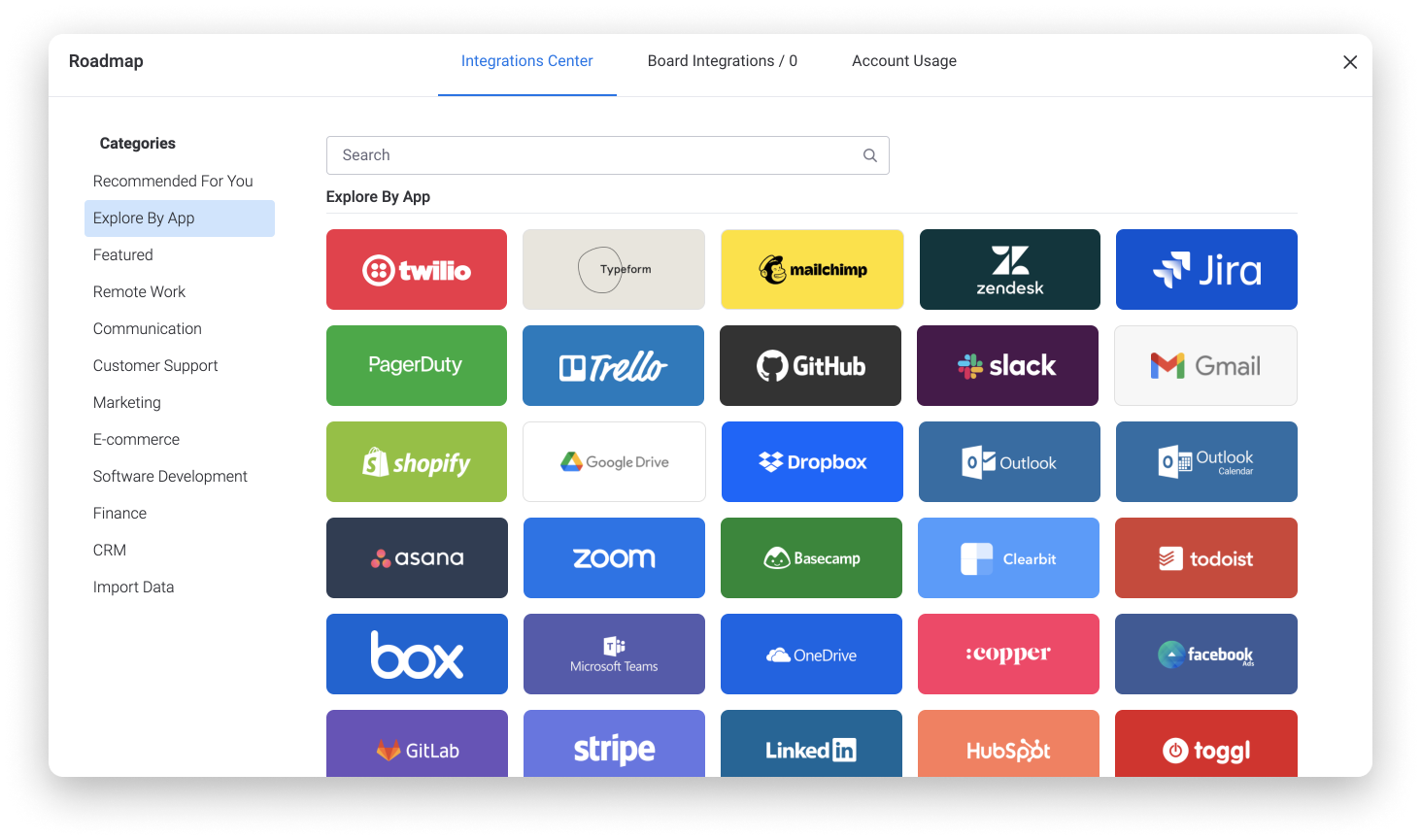
Task: Select the Toggl app tile
Action: click(x=1206, y=743)
